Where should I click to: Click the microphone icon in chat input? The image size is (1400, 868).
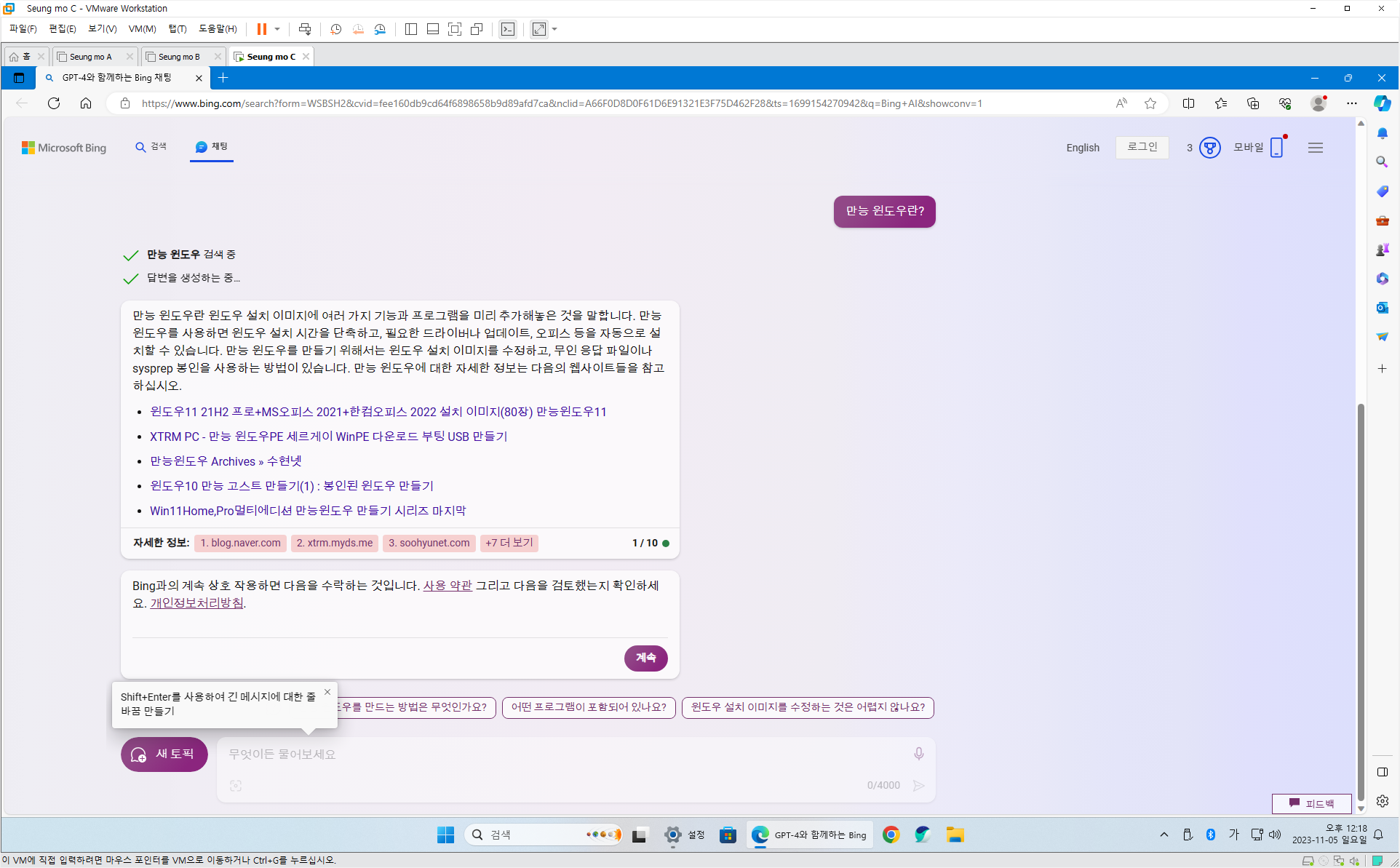918,754
